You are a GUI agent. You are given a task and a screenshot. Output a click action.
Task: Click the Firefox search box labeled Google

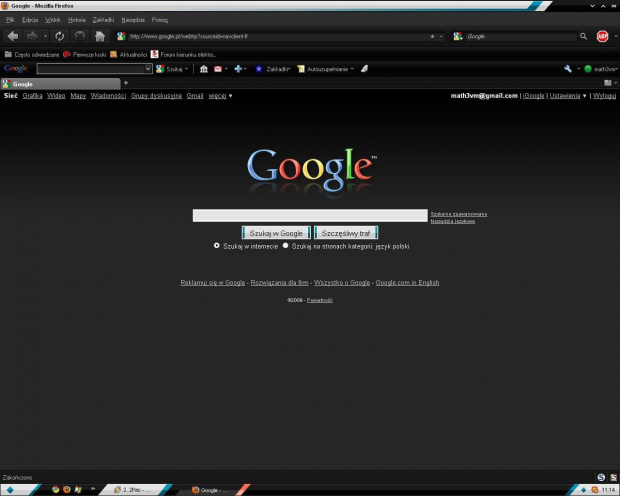[521, 36]
